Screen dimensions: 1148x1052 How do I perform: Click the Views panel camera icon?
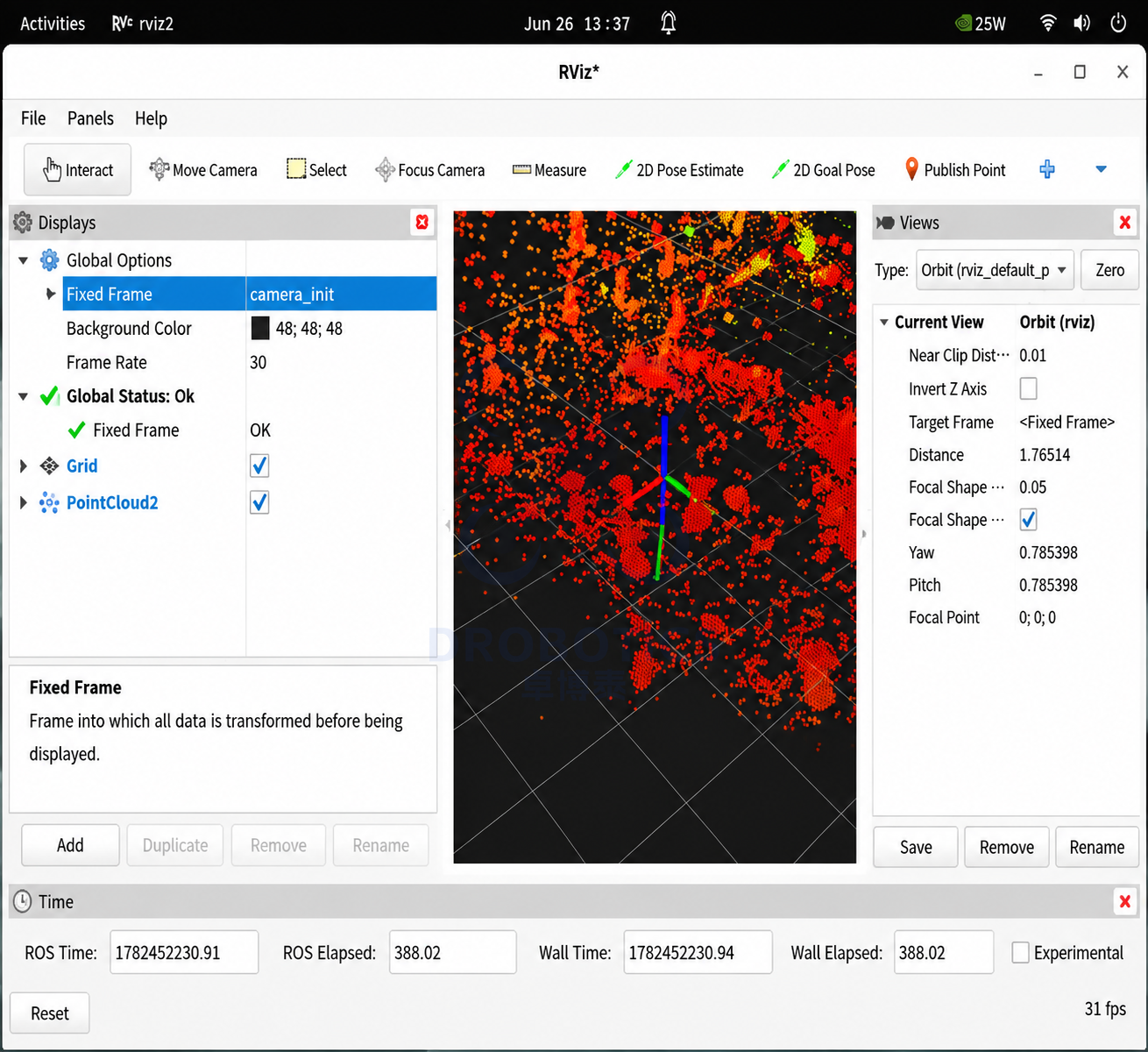click(886, 223)
